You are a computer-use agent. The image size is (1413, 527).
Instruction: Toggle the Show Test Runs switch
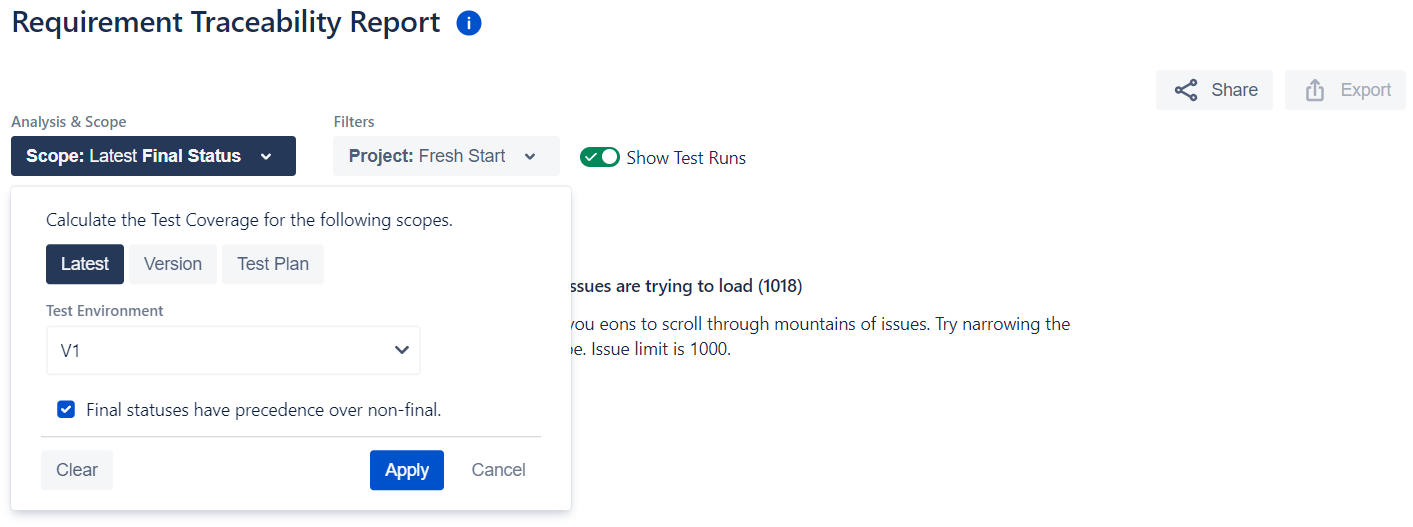click(x=600, y=157)
